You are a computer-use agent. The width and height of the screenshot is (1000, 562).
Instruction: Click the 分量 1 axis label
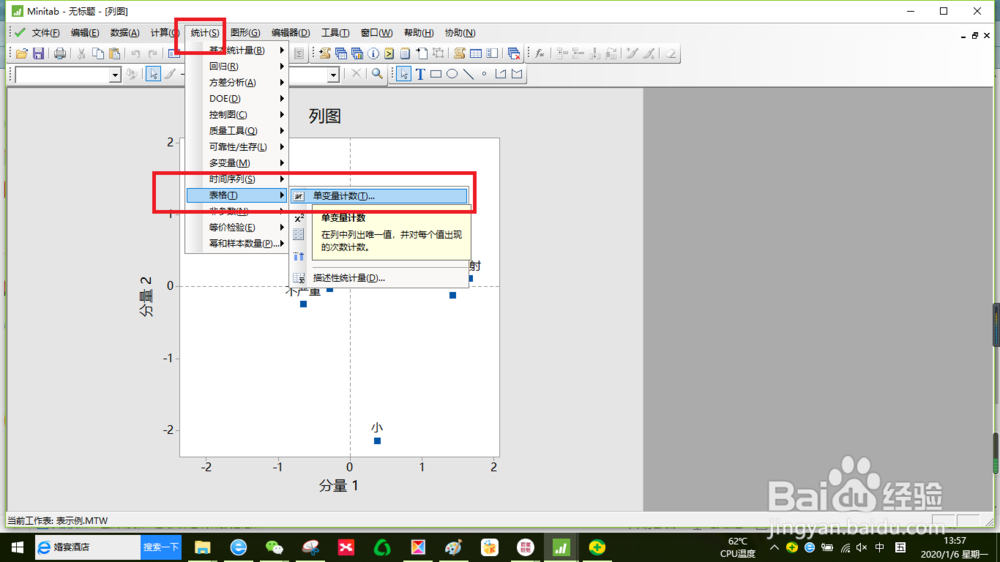(x=339, y=485)
